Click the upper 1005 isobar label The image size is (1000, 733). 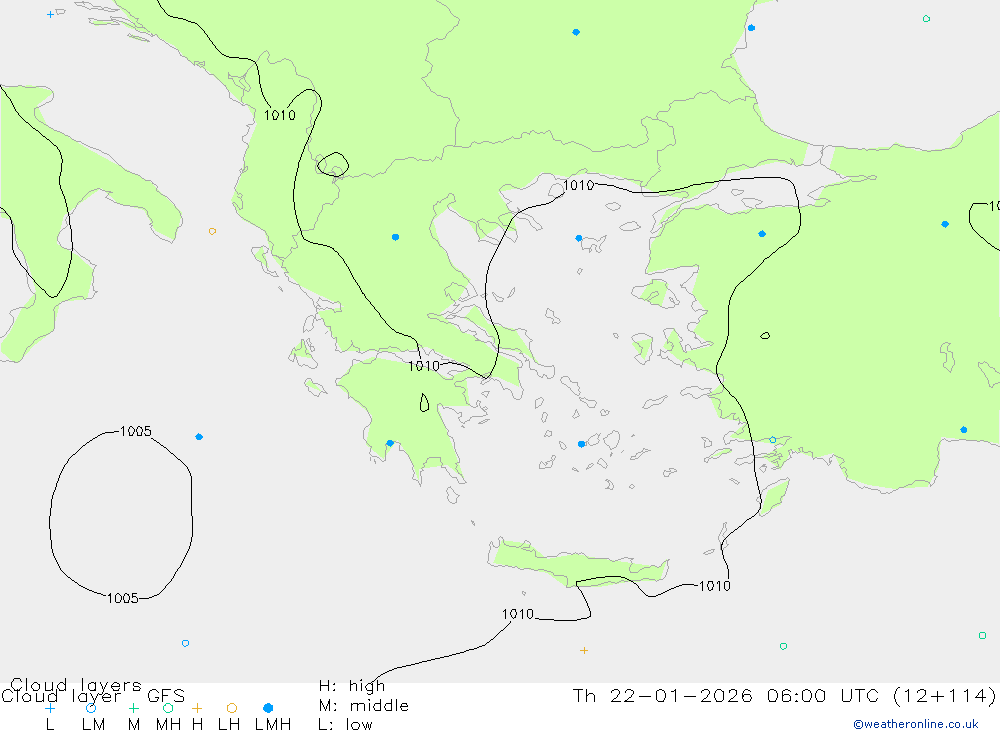pyautogui.click(x=136, y=431)
